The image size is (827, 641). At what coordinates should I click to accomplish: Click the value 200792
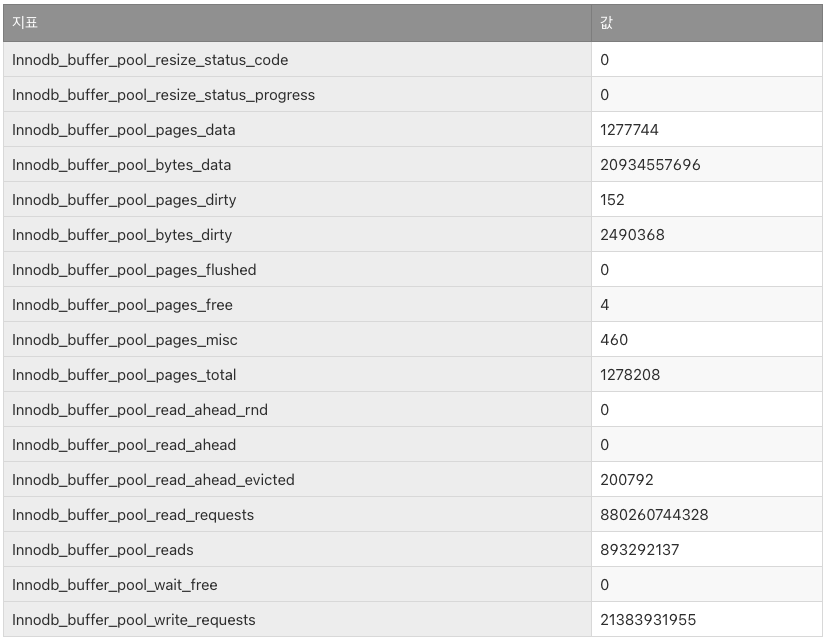pyautogui.click(x=627, y=480)
